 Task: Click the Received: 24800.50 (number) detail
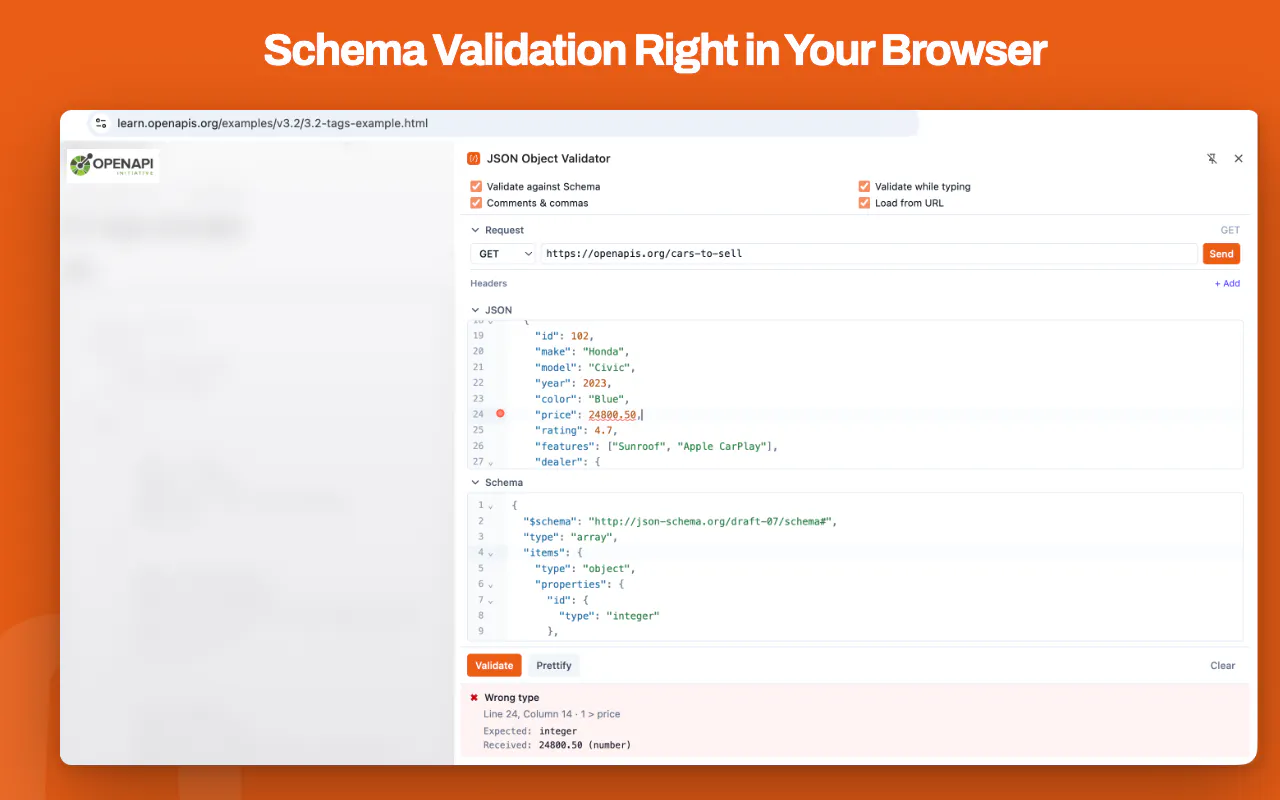(557, 745)
